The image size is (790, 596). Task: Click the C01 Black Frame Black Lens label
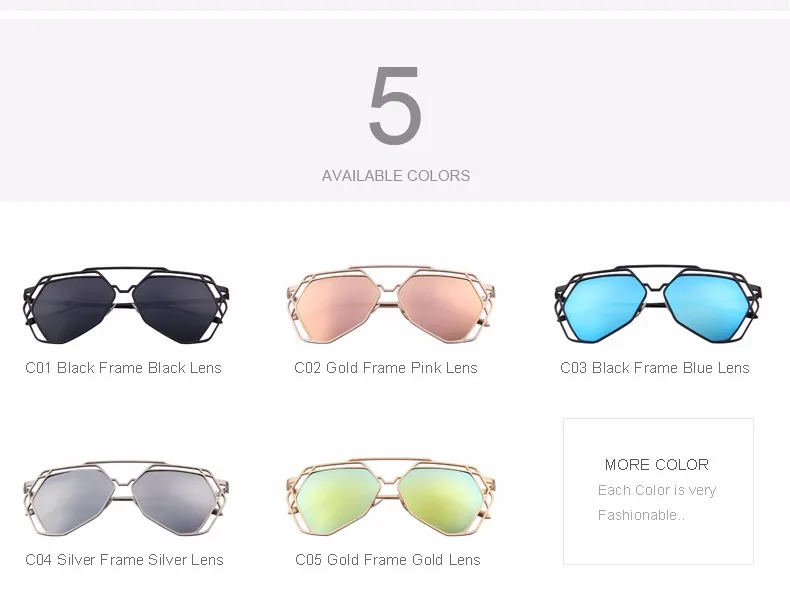123,368
